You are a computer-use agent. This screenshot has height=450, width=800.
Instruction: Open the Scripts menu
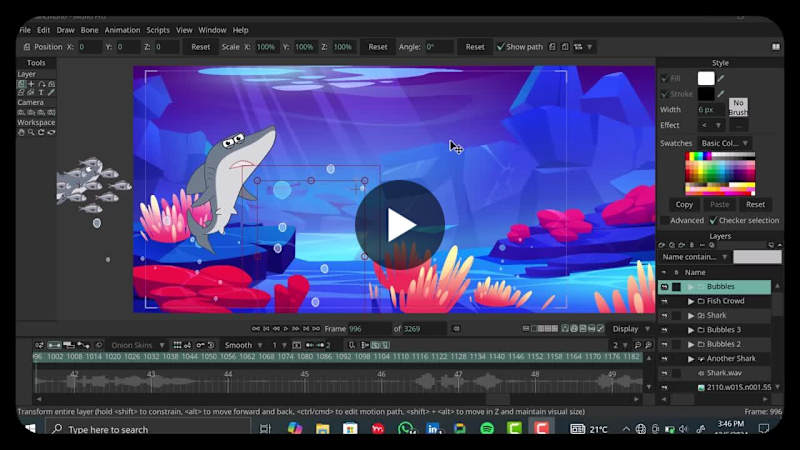[158, 30]
